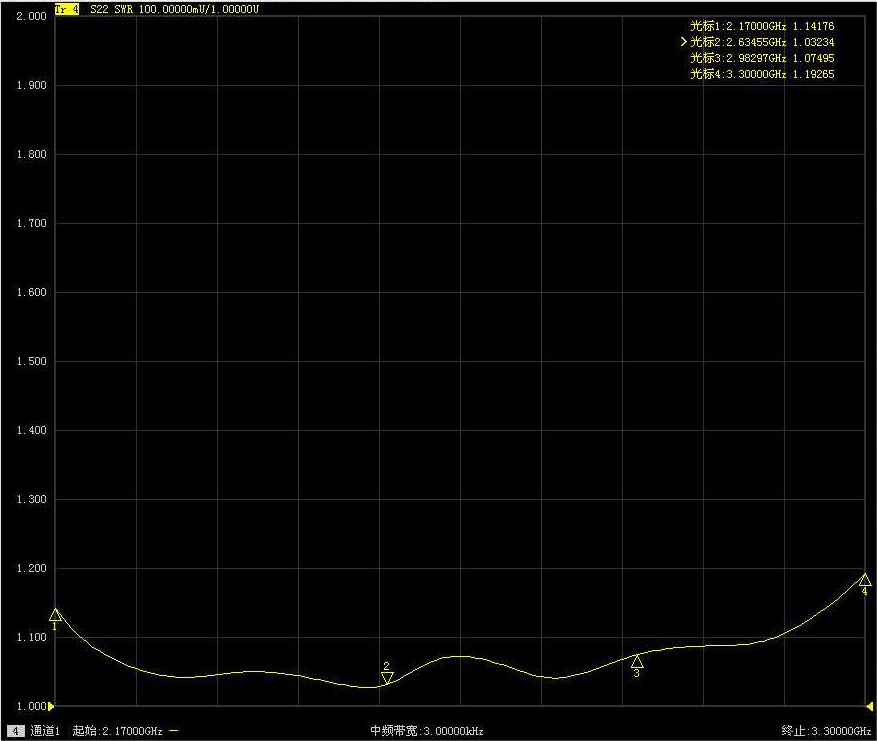Viewport: 877px width, 741px height.
Task: Select marker 1 triangle on the trace
Action: (x=55, y=614)
